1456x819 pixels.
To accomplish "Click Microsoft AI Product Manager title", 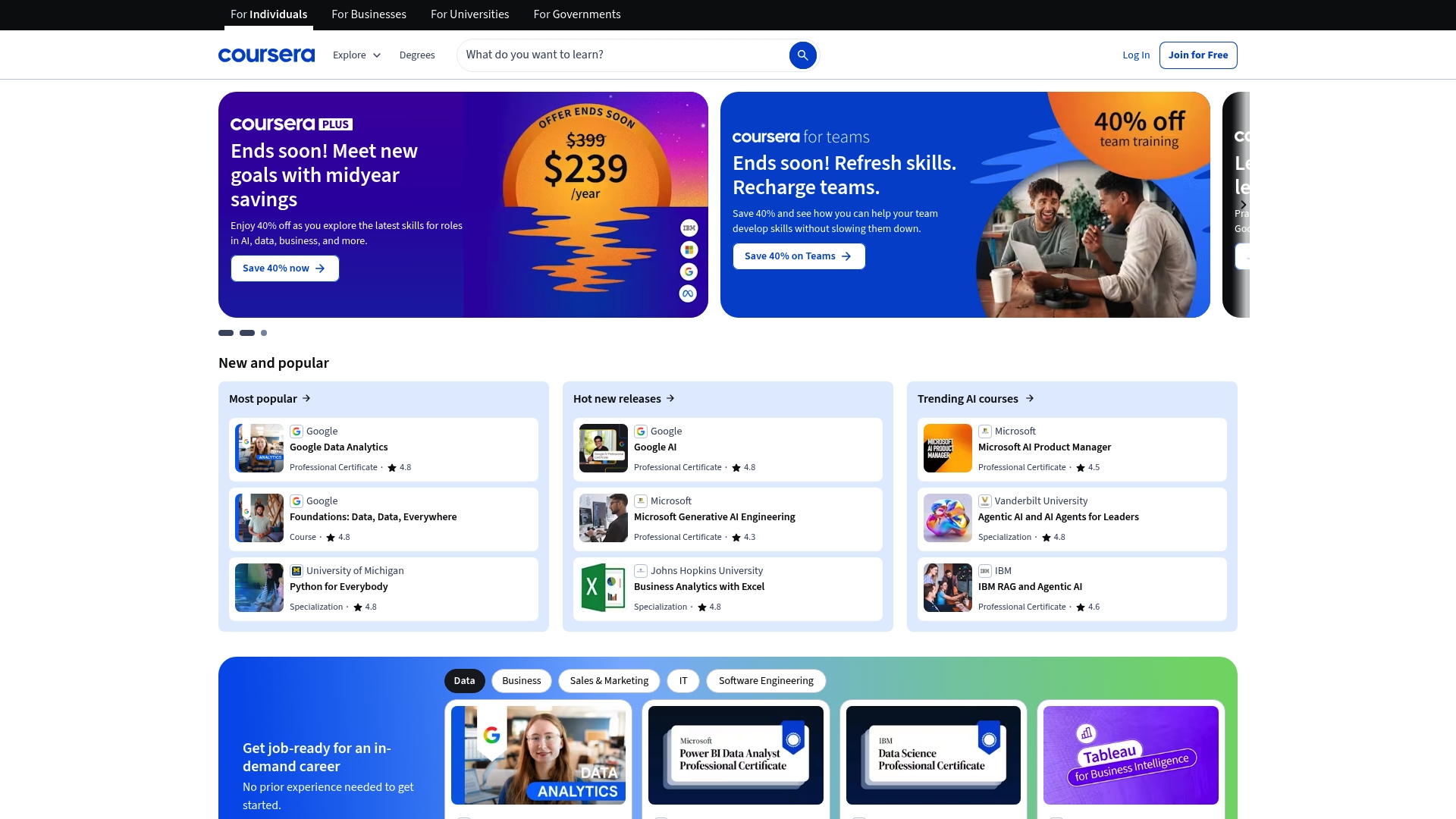I will [x=1044, y=447].
